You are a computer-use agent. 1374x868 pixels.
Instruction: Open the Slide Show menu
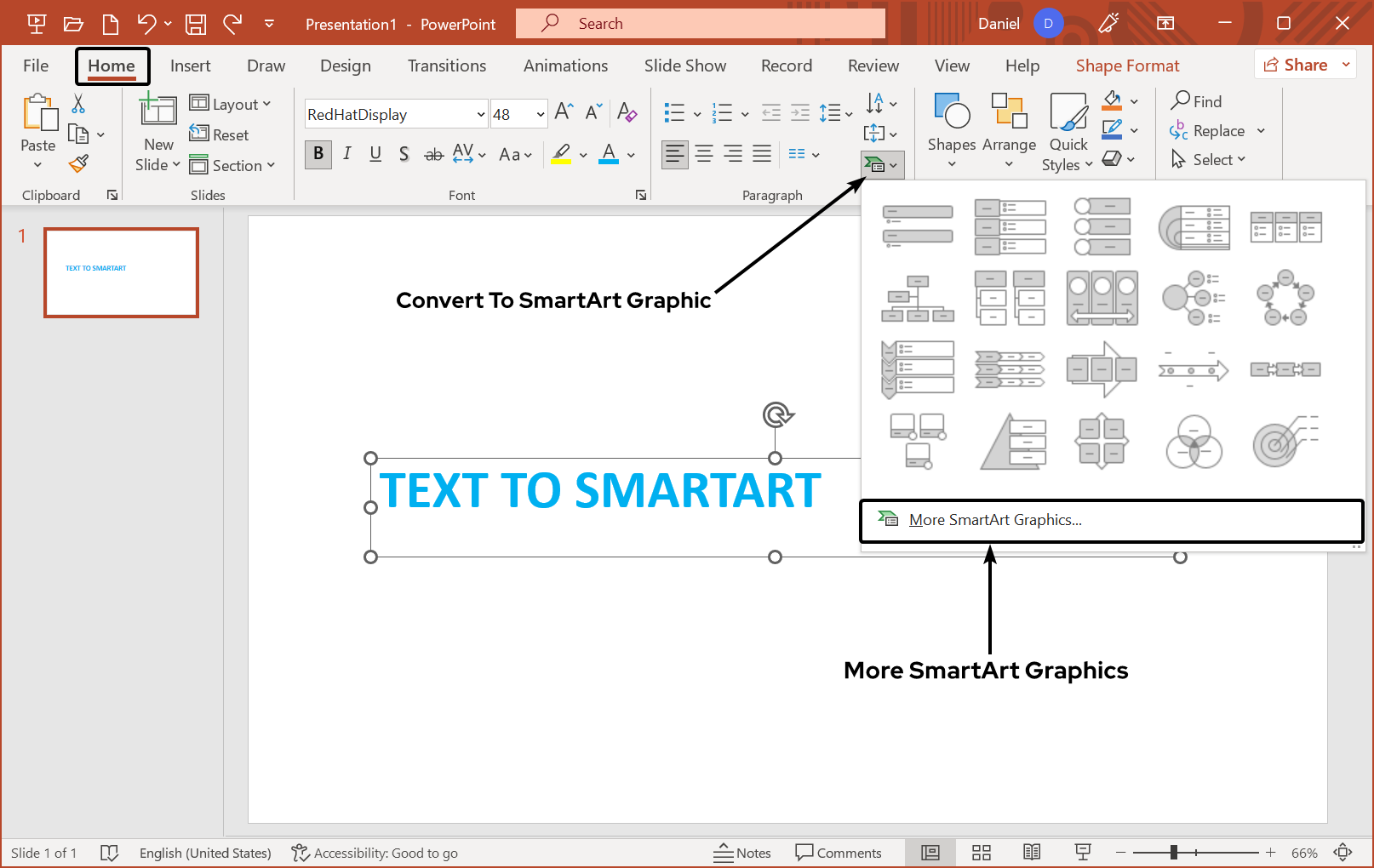coord(685,65)
